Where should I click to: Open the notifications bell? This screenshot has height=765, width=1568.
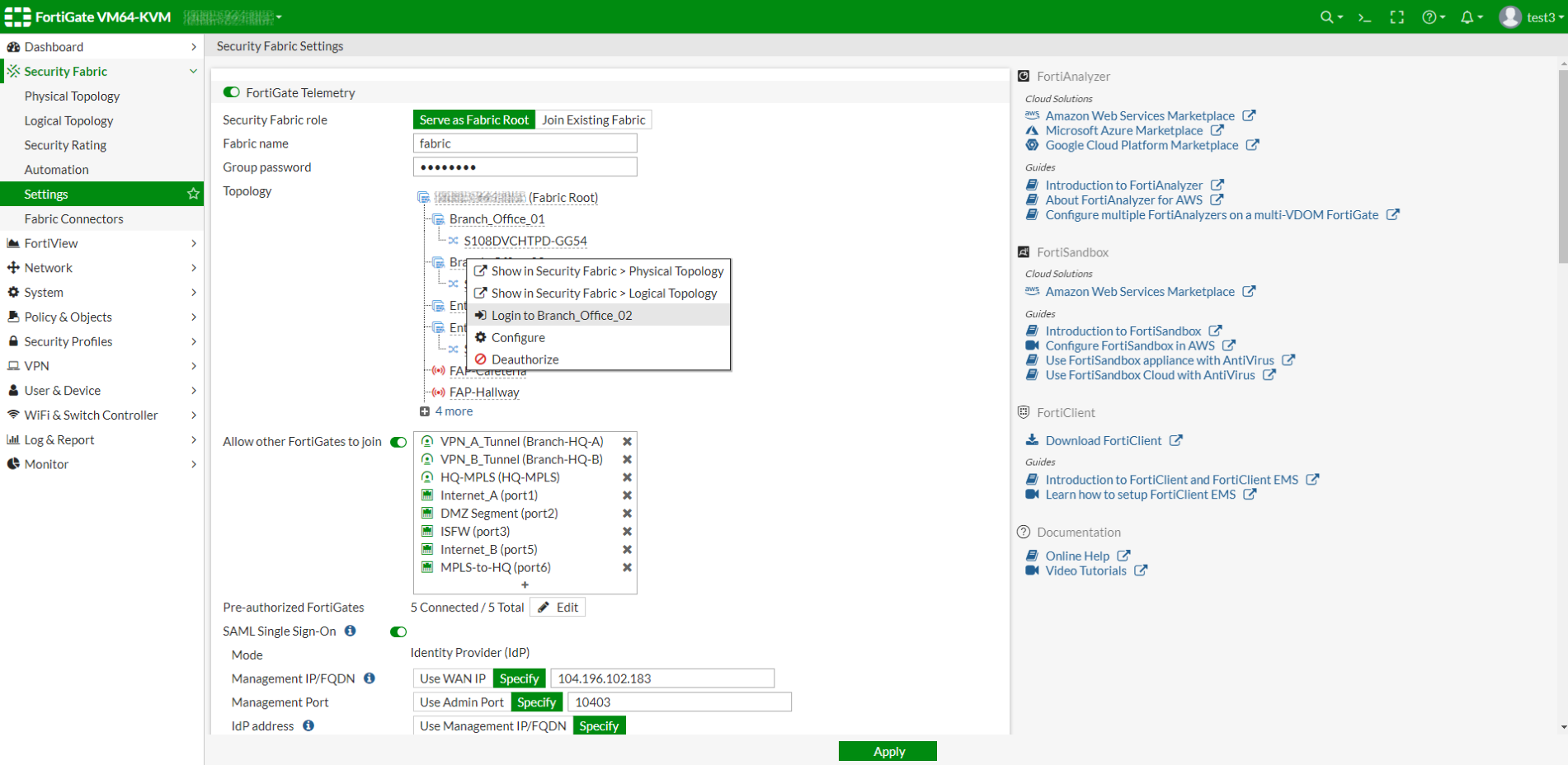1471,17
